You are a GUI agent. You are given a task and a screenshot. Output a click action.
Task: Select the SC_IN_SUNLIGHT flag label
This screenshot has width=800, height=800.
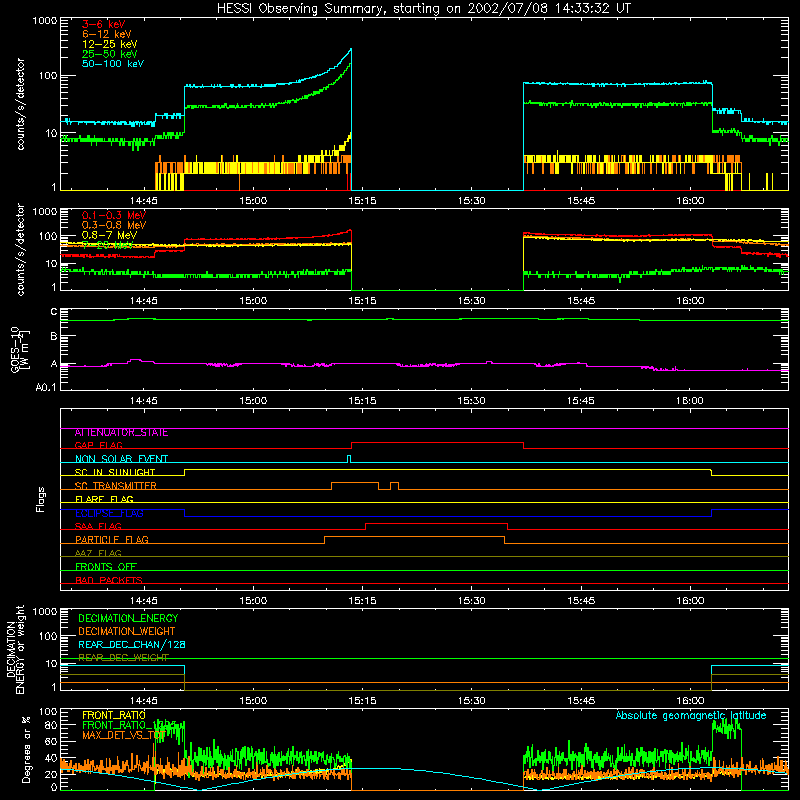click(115, 472)
